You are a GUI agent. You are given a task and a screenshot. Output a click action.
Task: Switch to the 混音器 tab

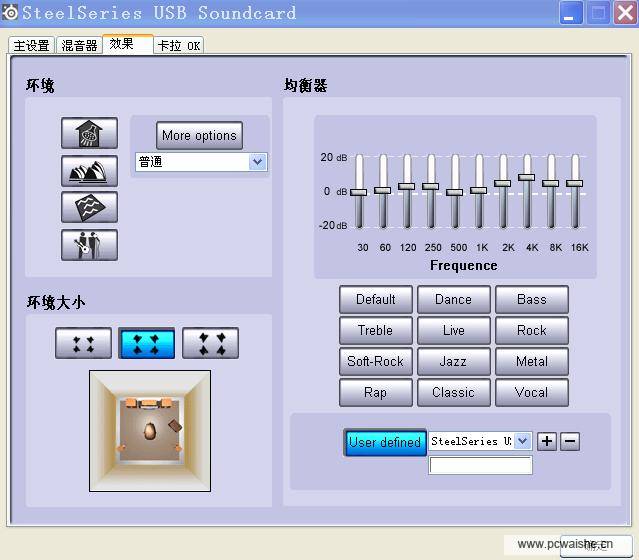pyautogui.click(x=79, y=45)
